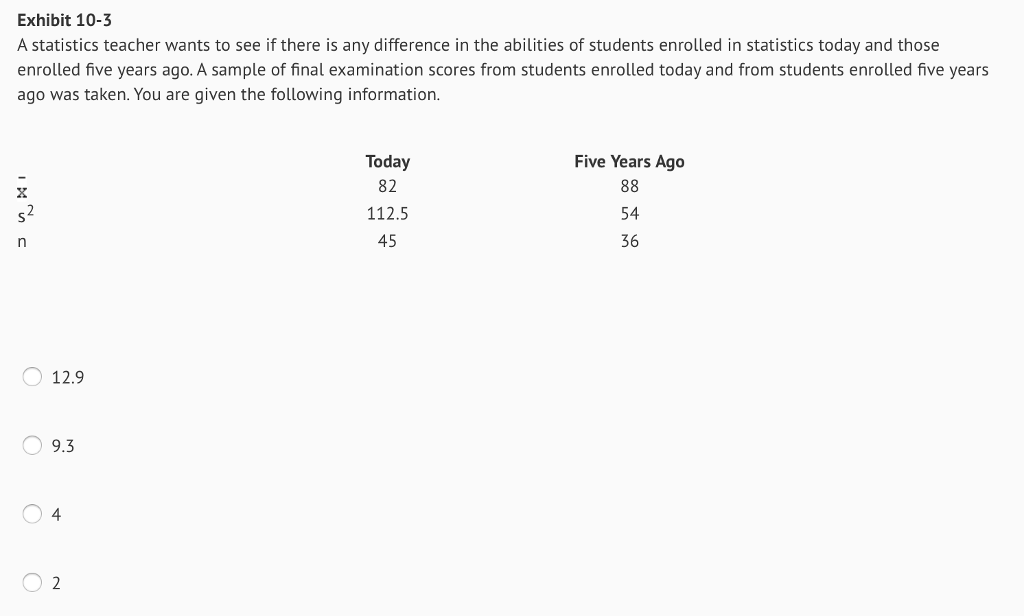Click the variance value 54

click(629, 213)
